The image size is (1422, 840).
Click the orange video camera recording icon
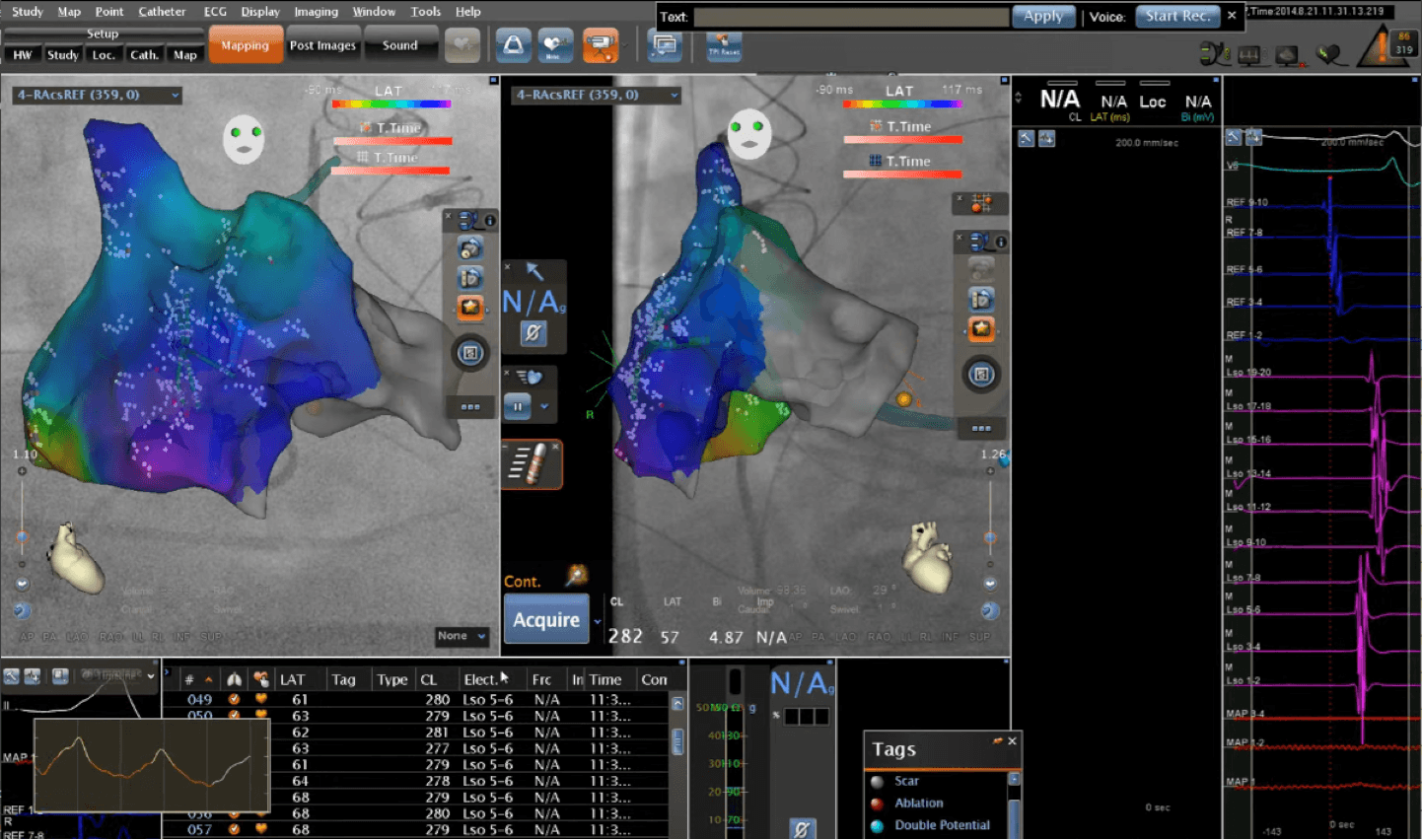(600, 45)
